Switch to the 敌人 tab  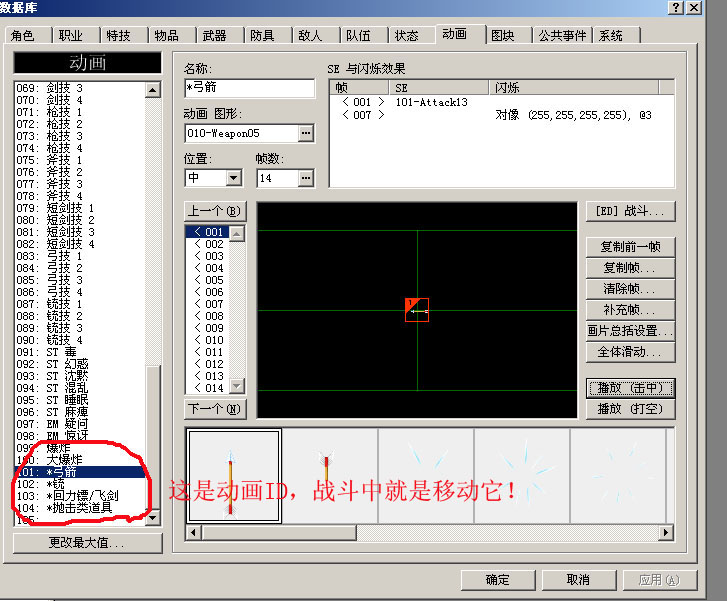pyautogui.click(x=311, y=36)
